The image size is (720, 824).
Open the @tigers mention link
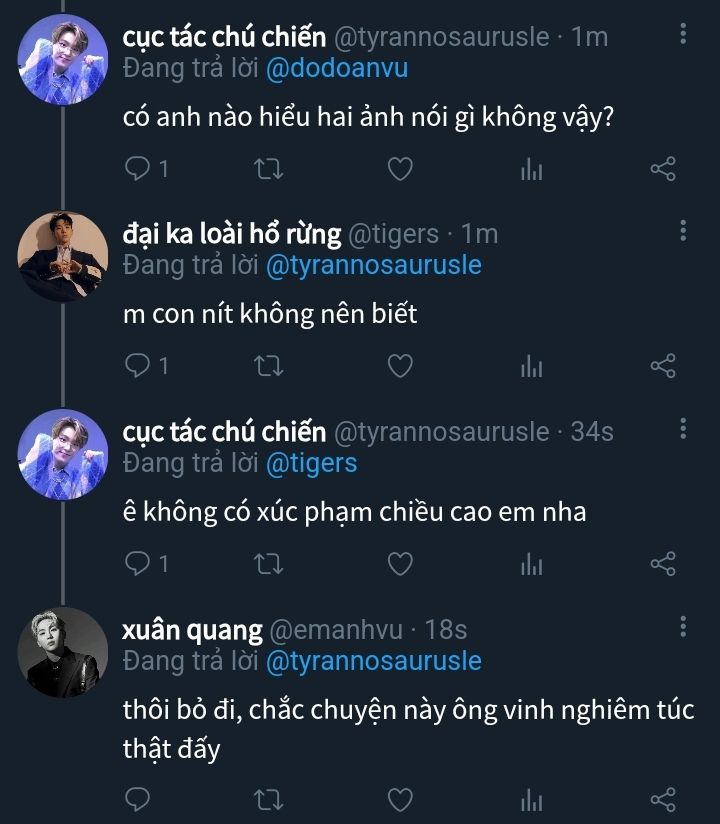coord(311,464)
